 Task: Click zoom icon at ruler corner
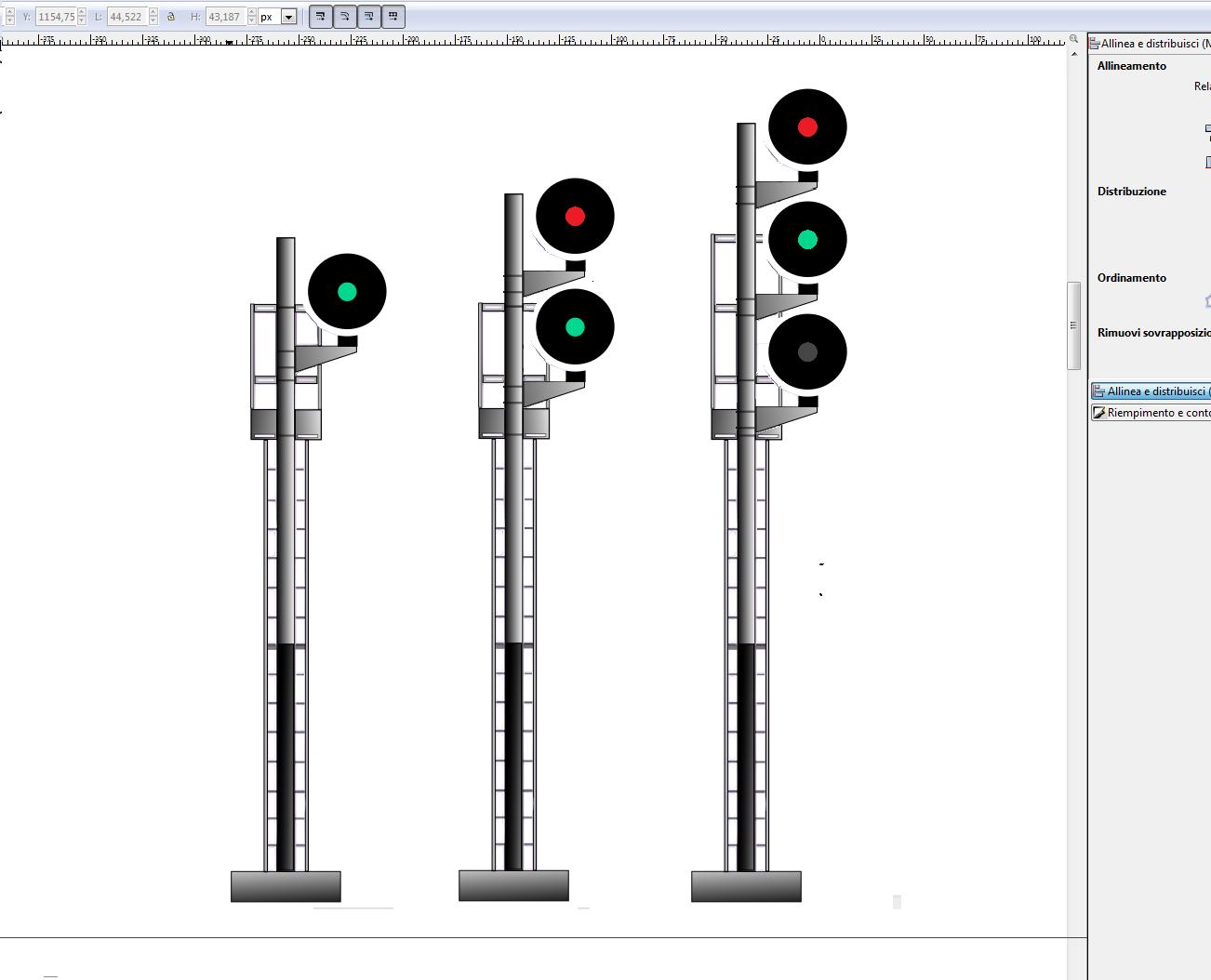(1073, 39)
